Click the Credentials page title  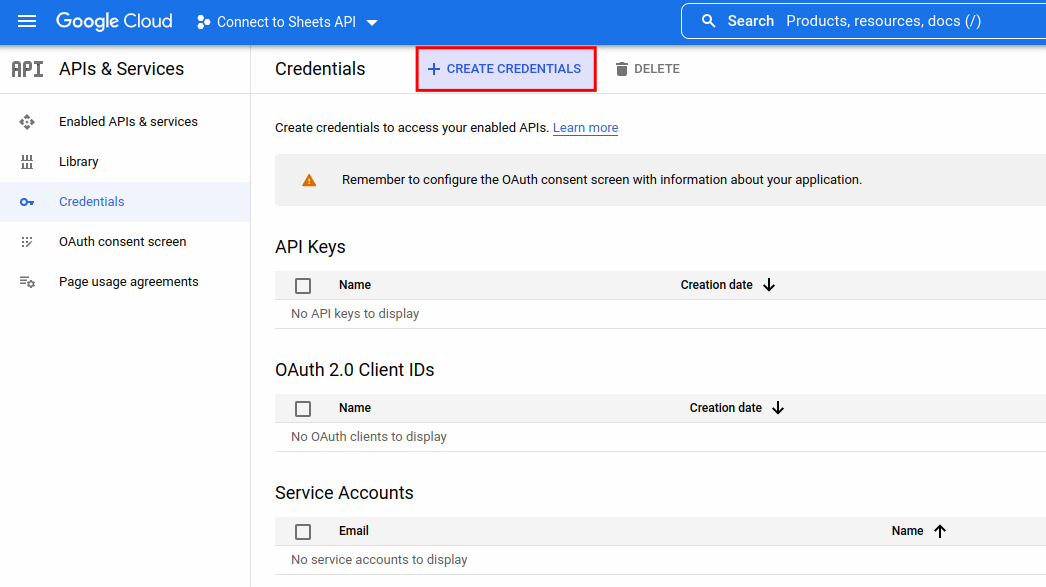coord(320,69)
